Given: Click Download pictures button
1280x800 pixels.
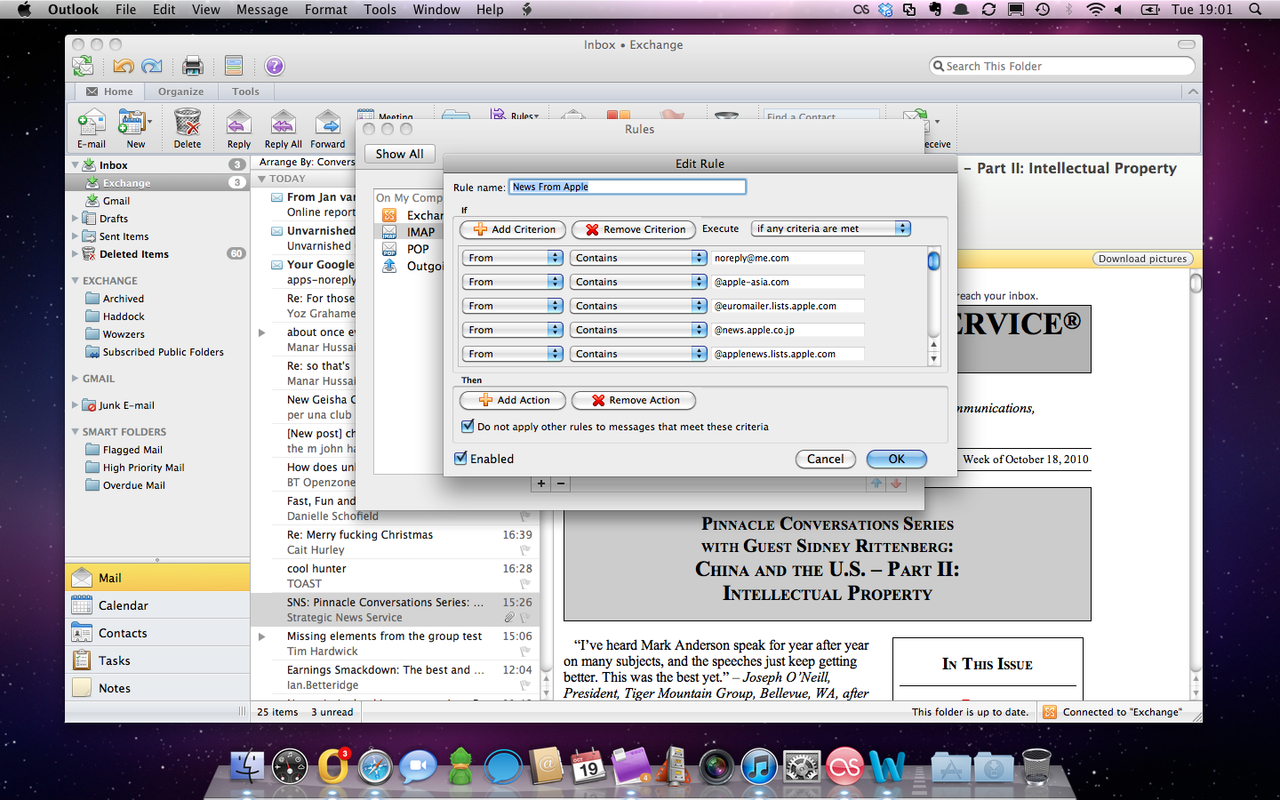Looking at the screenshot, I should tap(1142, 259).
